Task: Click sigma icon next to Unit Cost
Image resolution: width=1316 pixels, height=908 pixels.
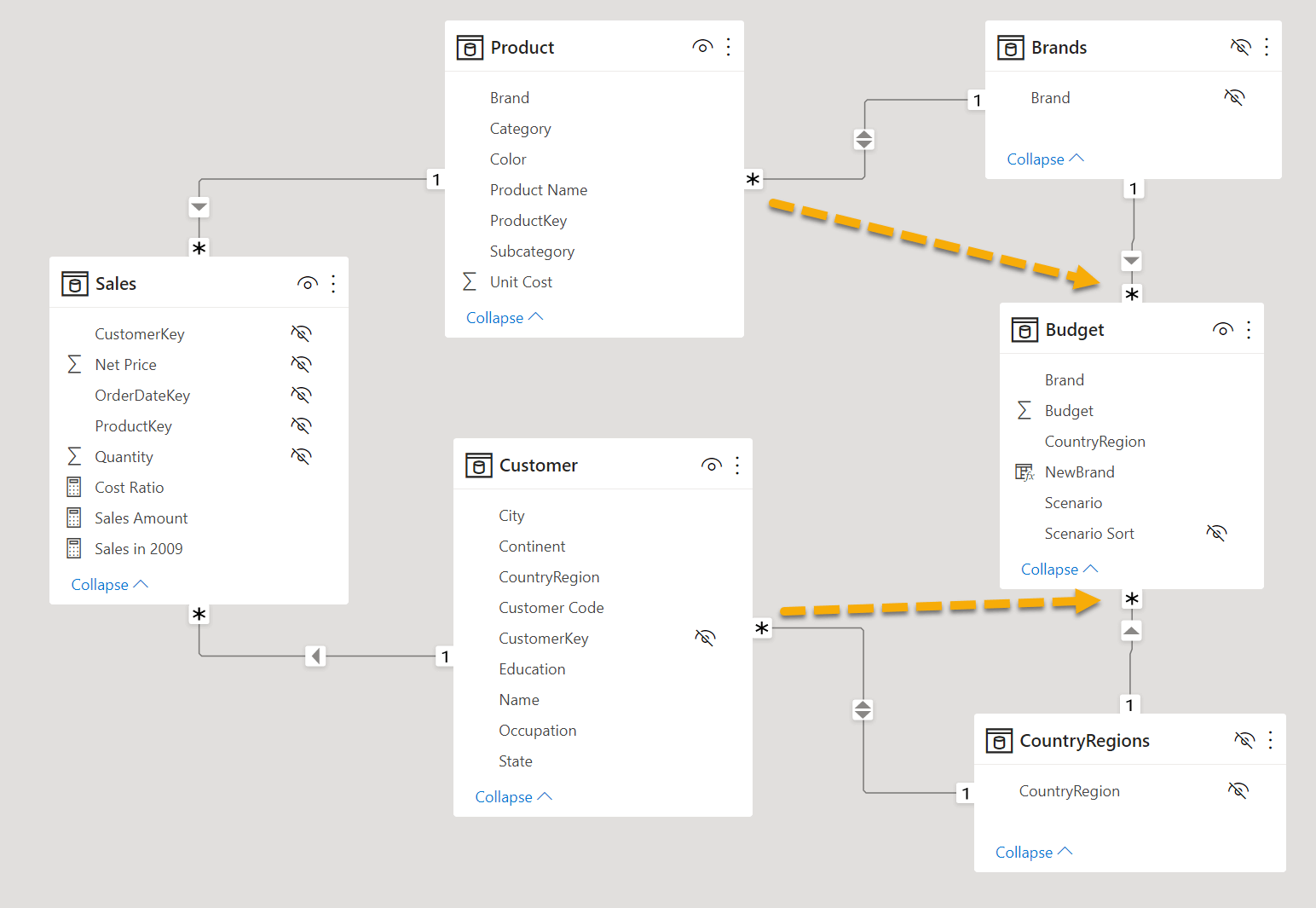Action: 470,281
